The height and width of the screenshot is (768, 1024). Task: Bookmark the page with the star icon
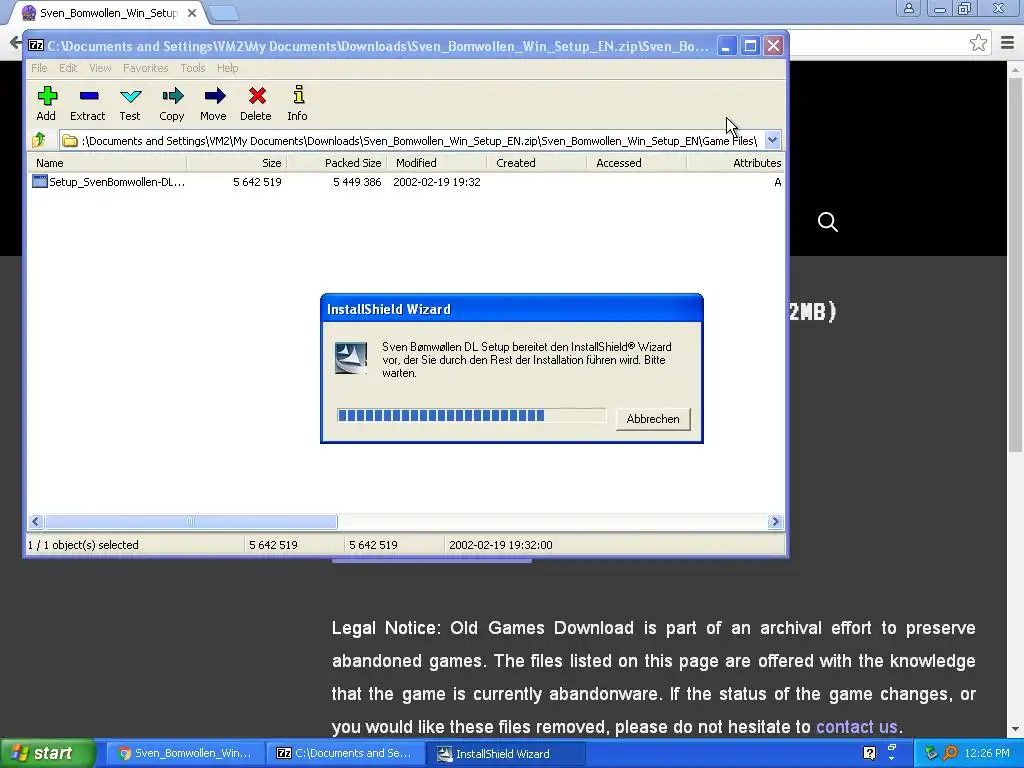coord(978,43)
